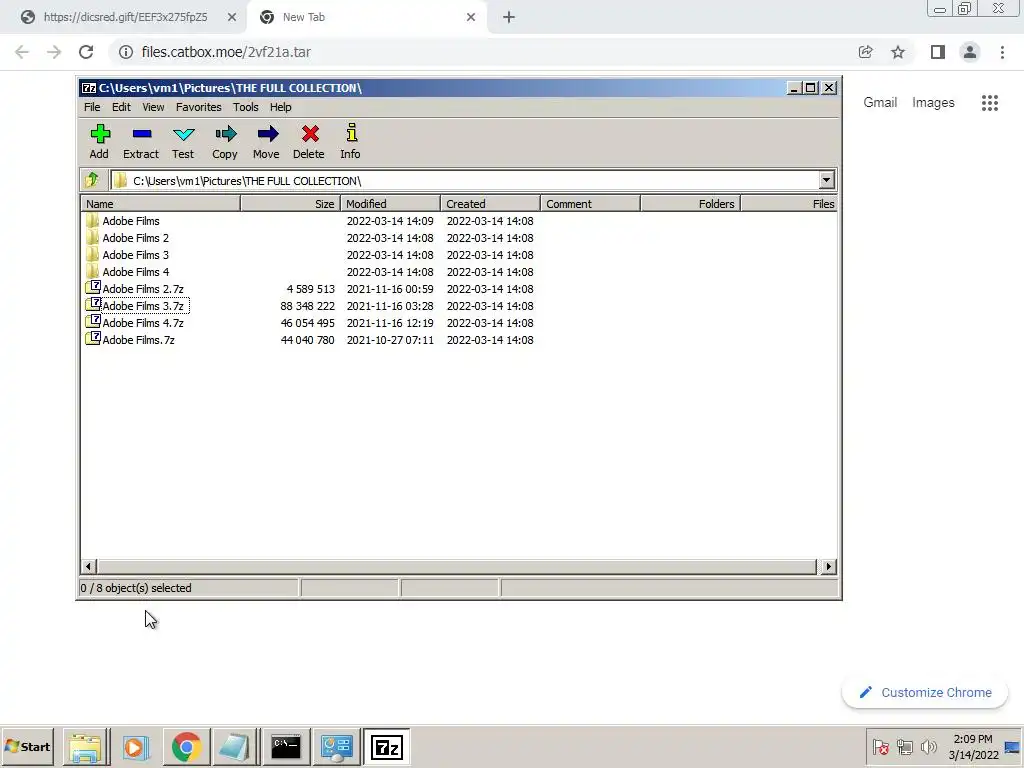Click the Chrome share page icon

(865, 52)
